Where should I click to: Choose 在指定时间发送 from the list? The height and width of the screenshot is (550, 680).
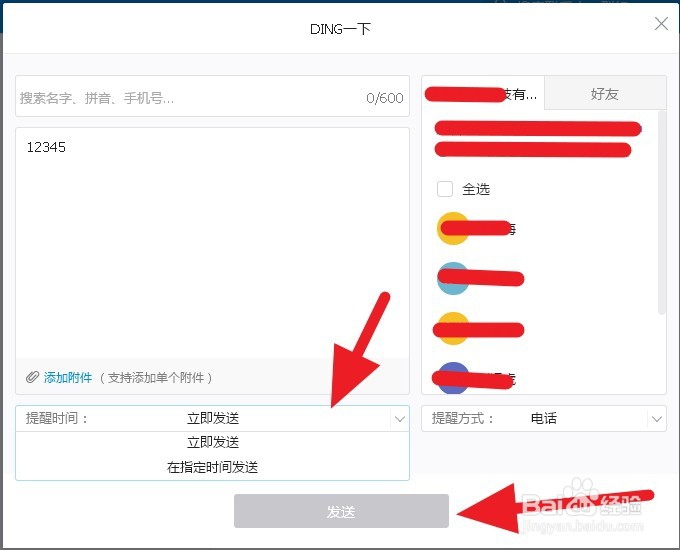pos(212,467)
